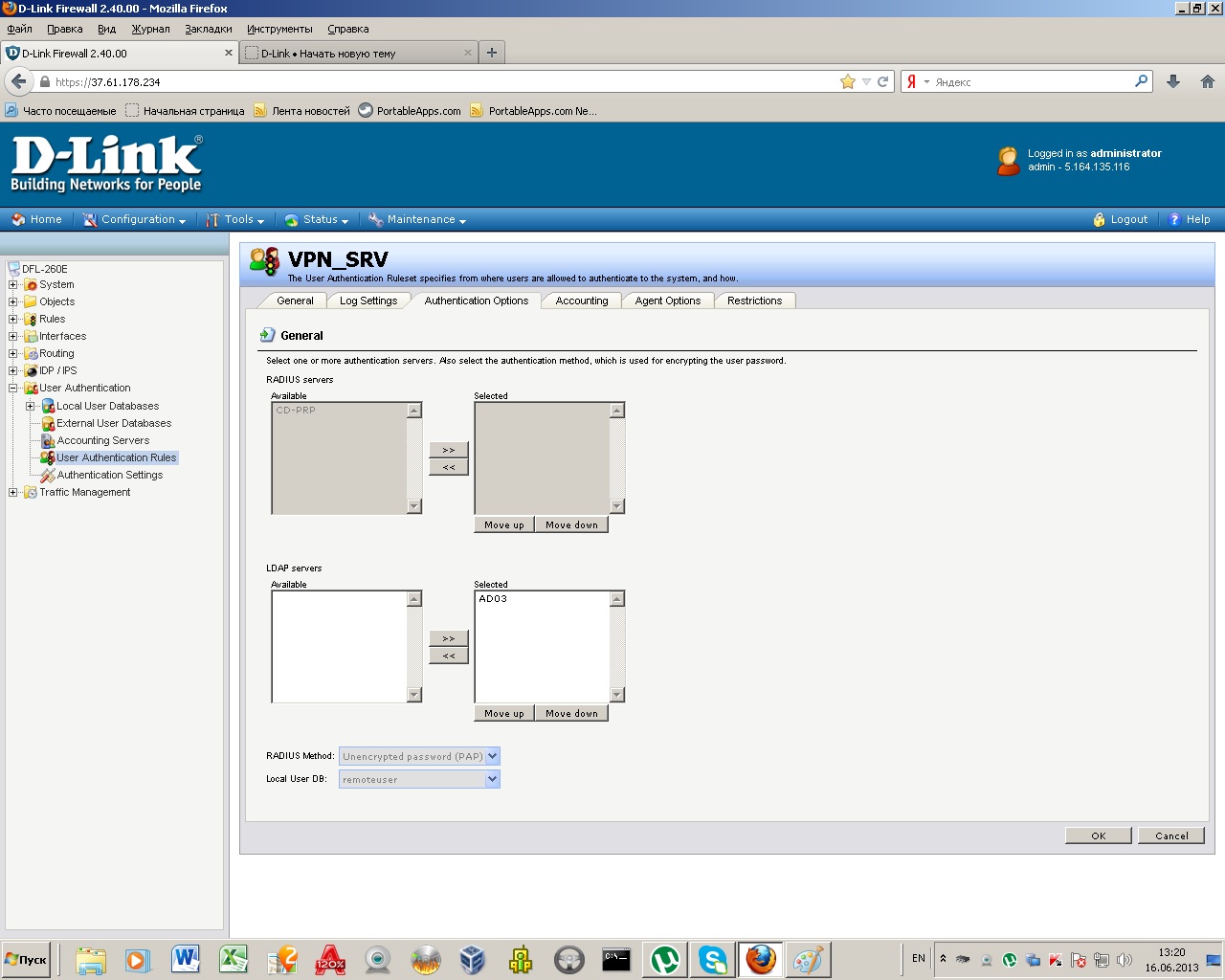
Task: Switch to the Restrictions tab
Action: 754,301
